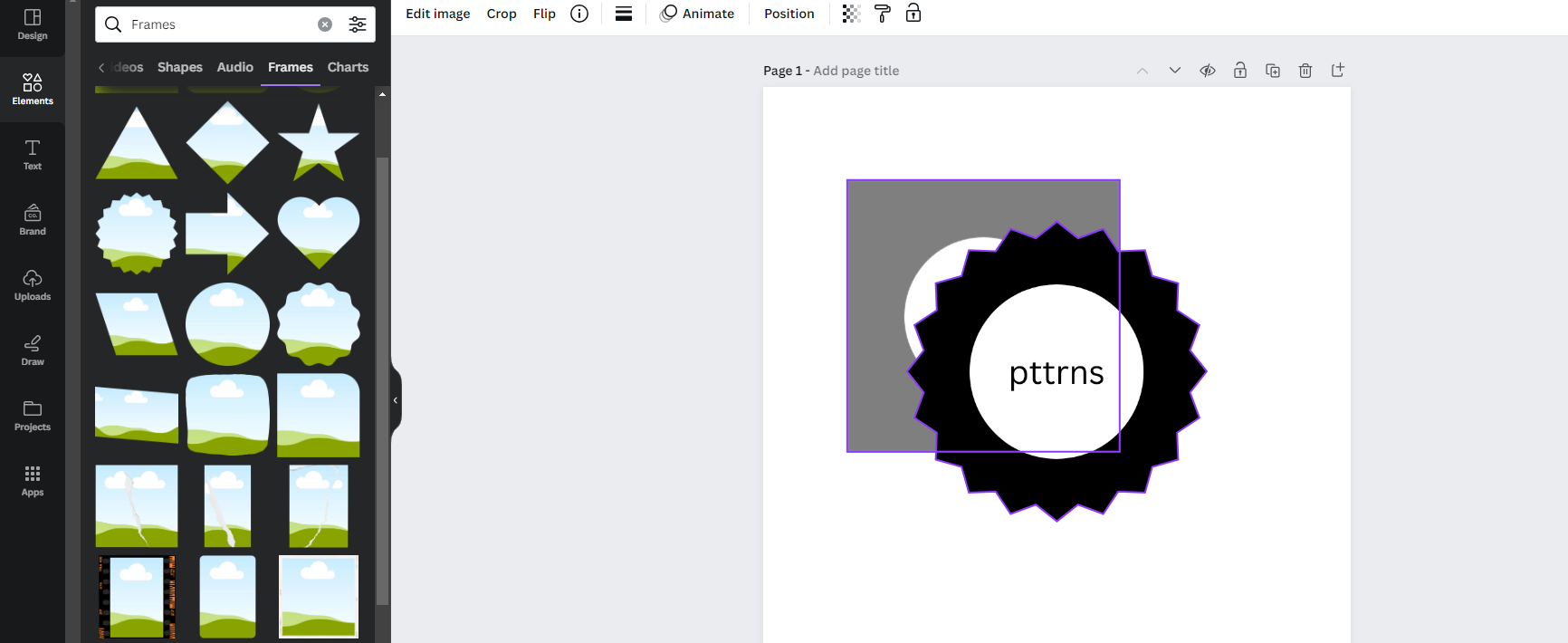Open the border line style options
Image resolution: width=1568 pixels, height=643 pixels.
pyautogui.click(x=624, y=14)
